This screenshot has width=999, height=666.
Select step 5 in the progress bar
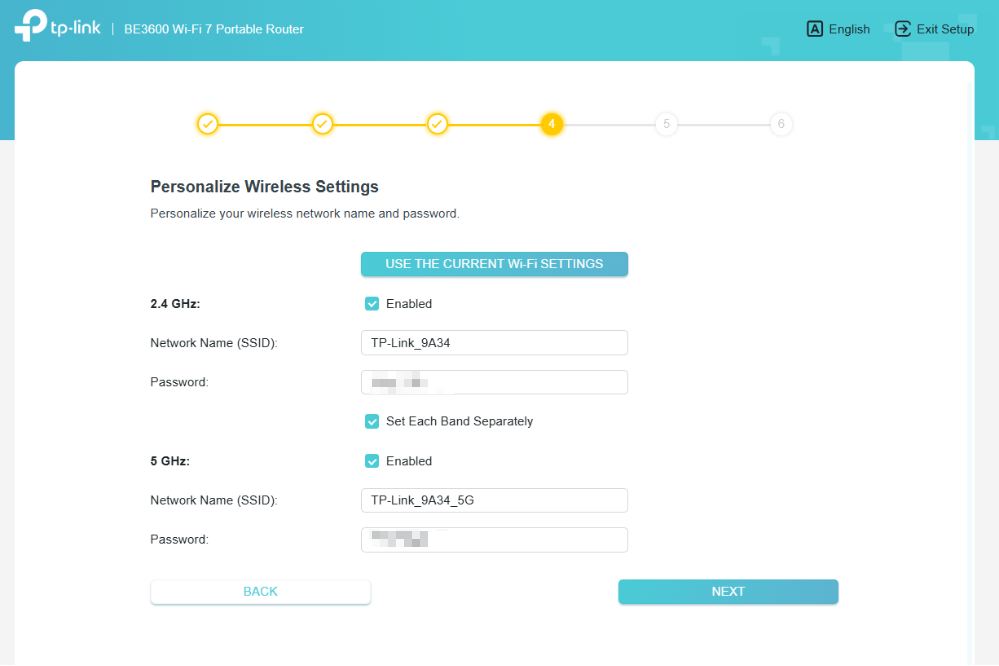[666, 124]
